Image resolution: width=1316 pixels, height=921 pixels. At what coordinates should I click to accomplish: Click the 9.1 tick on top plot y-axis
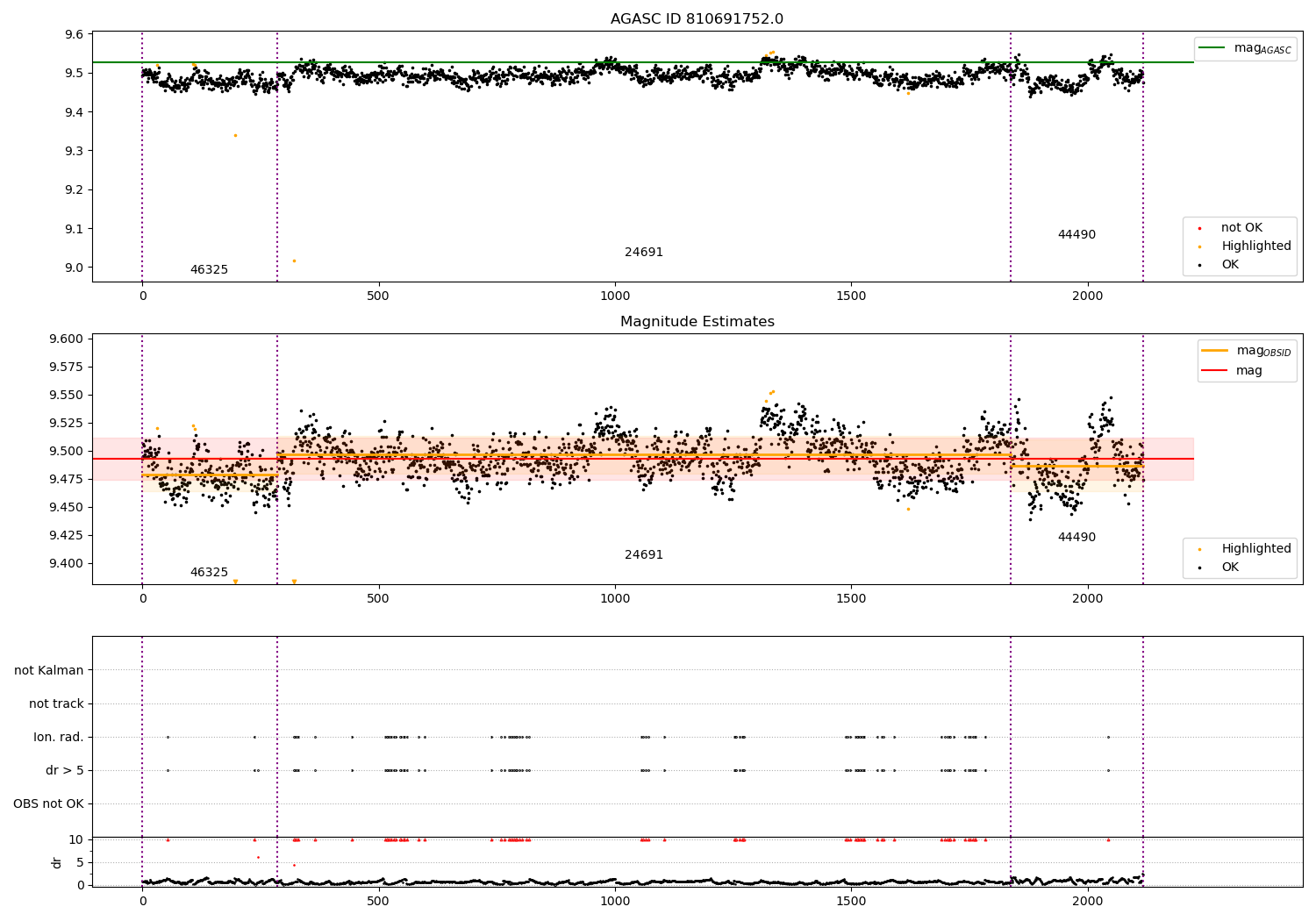click(75, 229)
